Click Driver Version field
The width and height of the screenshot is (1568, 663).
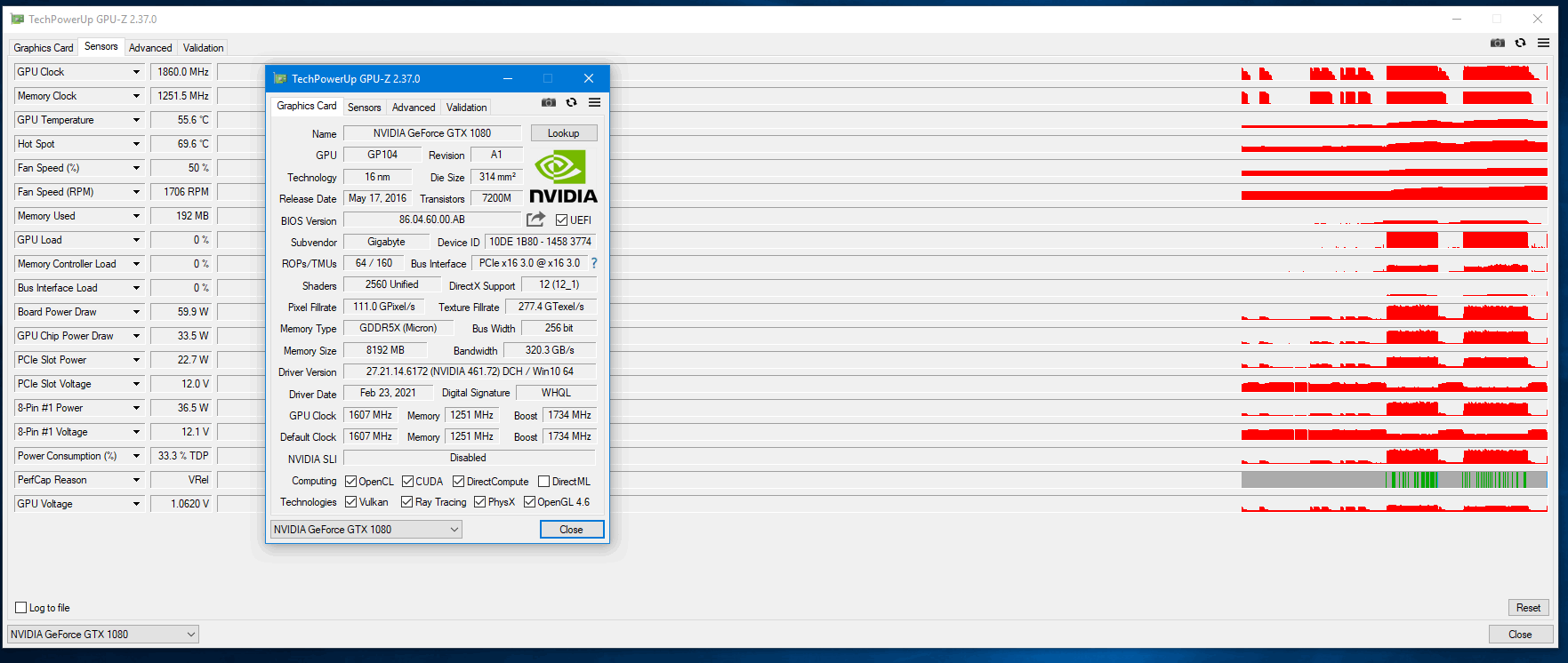470,371
